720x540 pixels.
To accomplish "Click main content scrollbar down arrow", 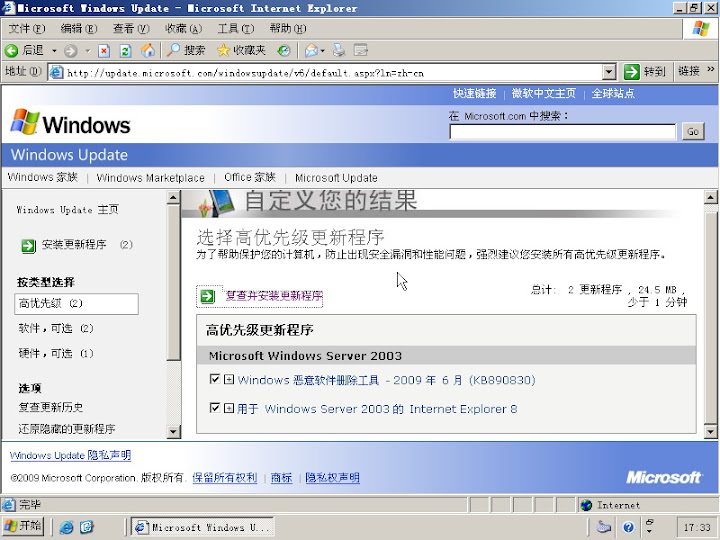I will [710, 432].
